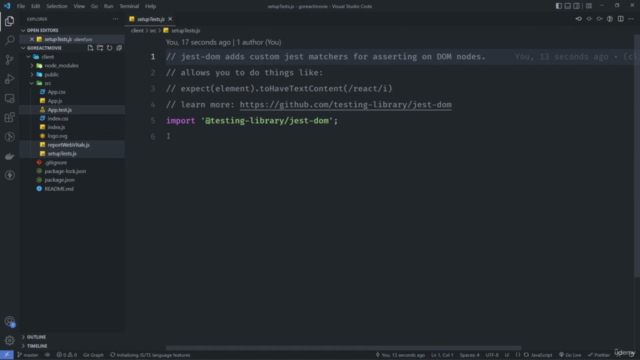640x360 pixels.
Task: Click Spaces: 4 indentation in status bar
Action: click(x=469, y=355)
